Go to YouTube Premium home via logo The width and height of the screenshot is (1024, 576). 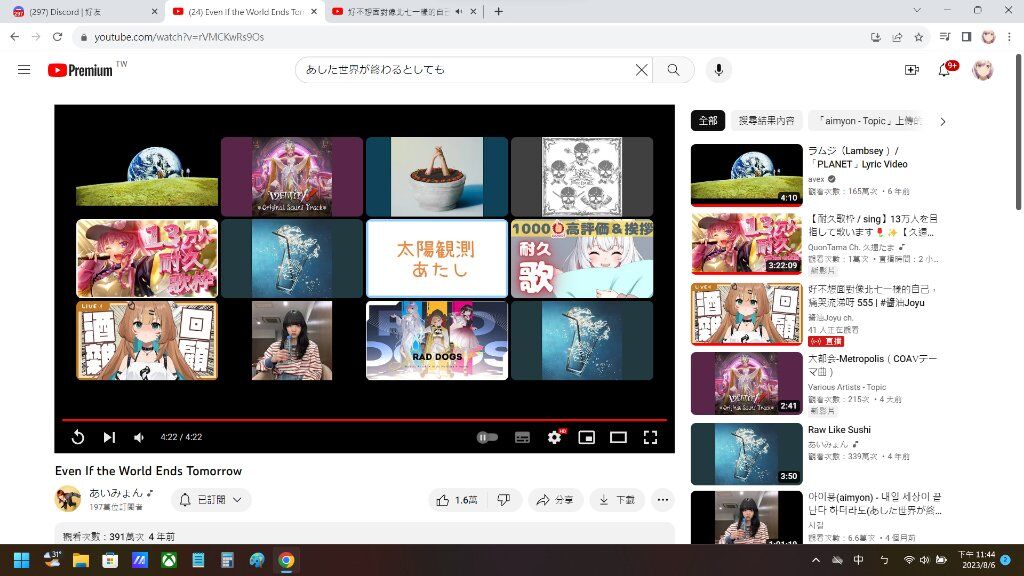pyautogui.click(x=80, y=70)
